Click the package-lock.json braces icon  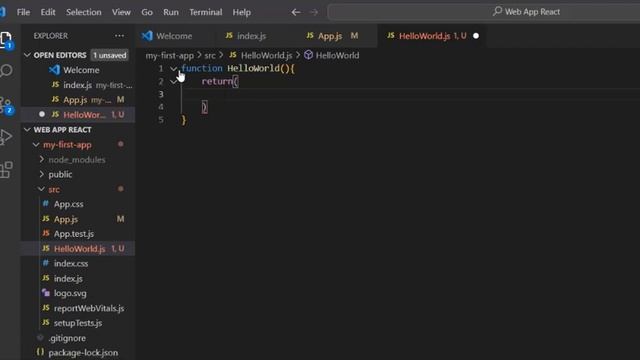[x=40, y=352]
